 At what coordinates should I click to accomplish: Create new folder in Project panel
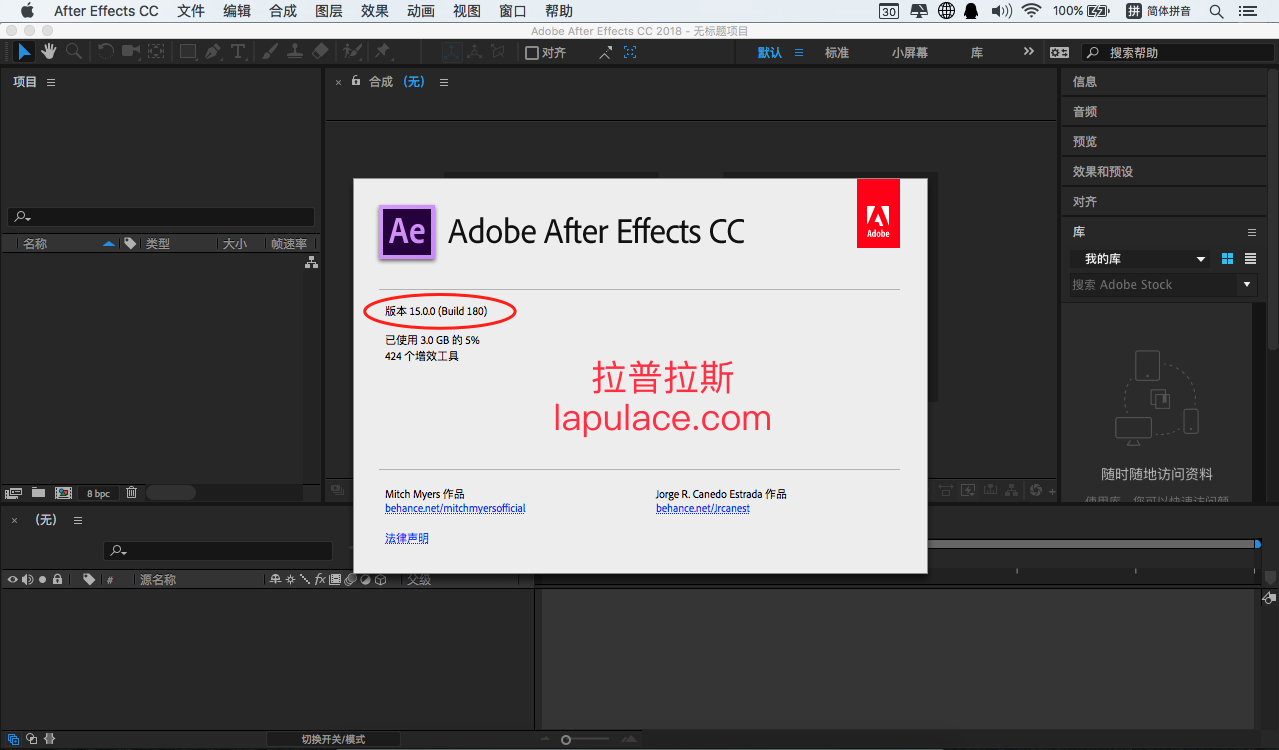tap(38, 493)
